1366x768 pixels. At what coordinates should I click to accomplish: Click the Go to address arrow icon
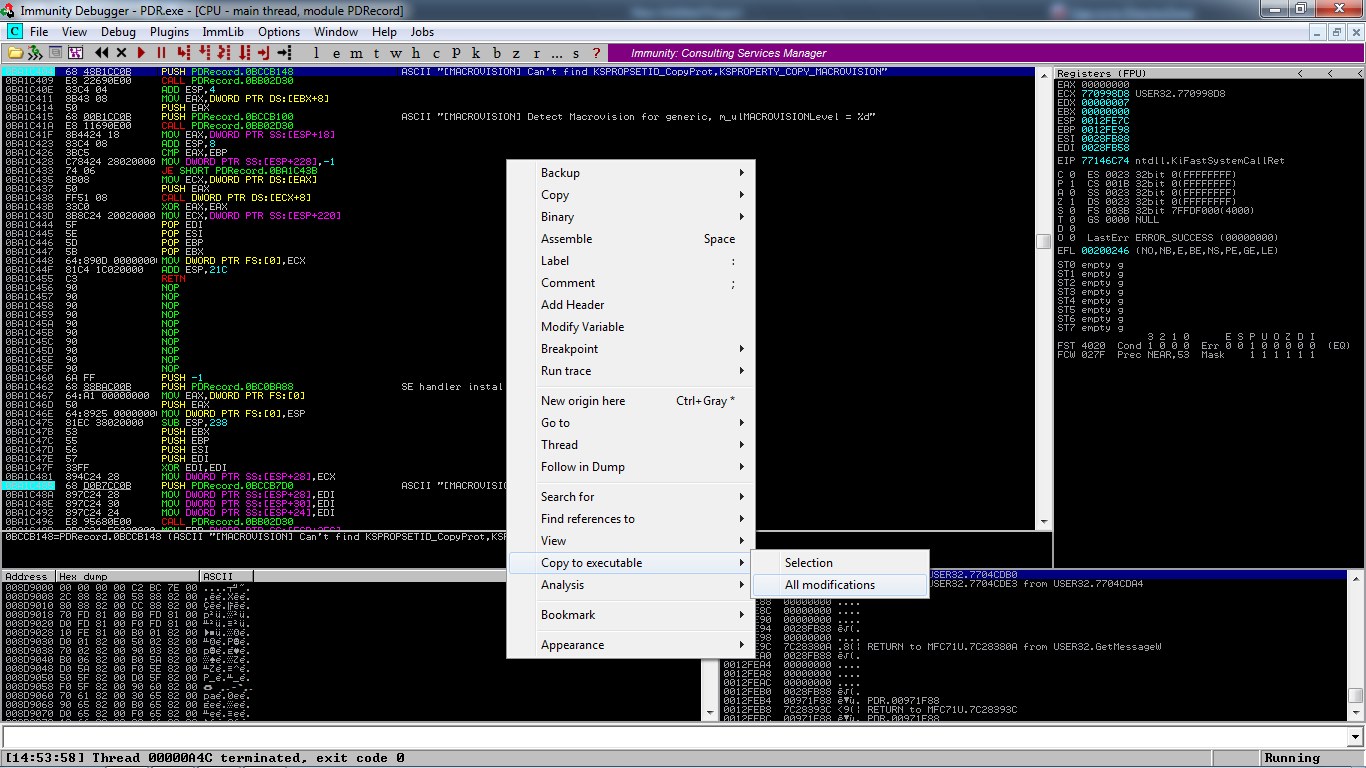(x=285, y=53)
